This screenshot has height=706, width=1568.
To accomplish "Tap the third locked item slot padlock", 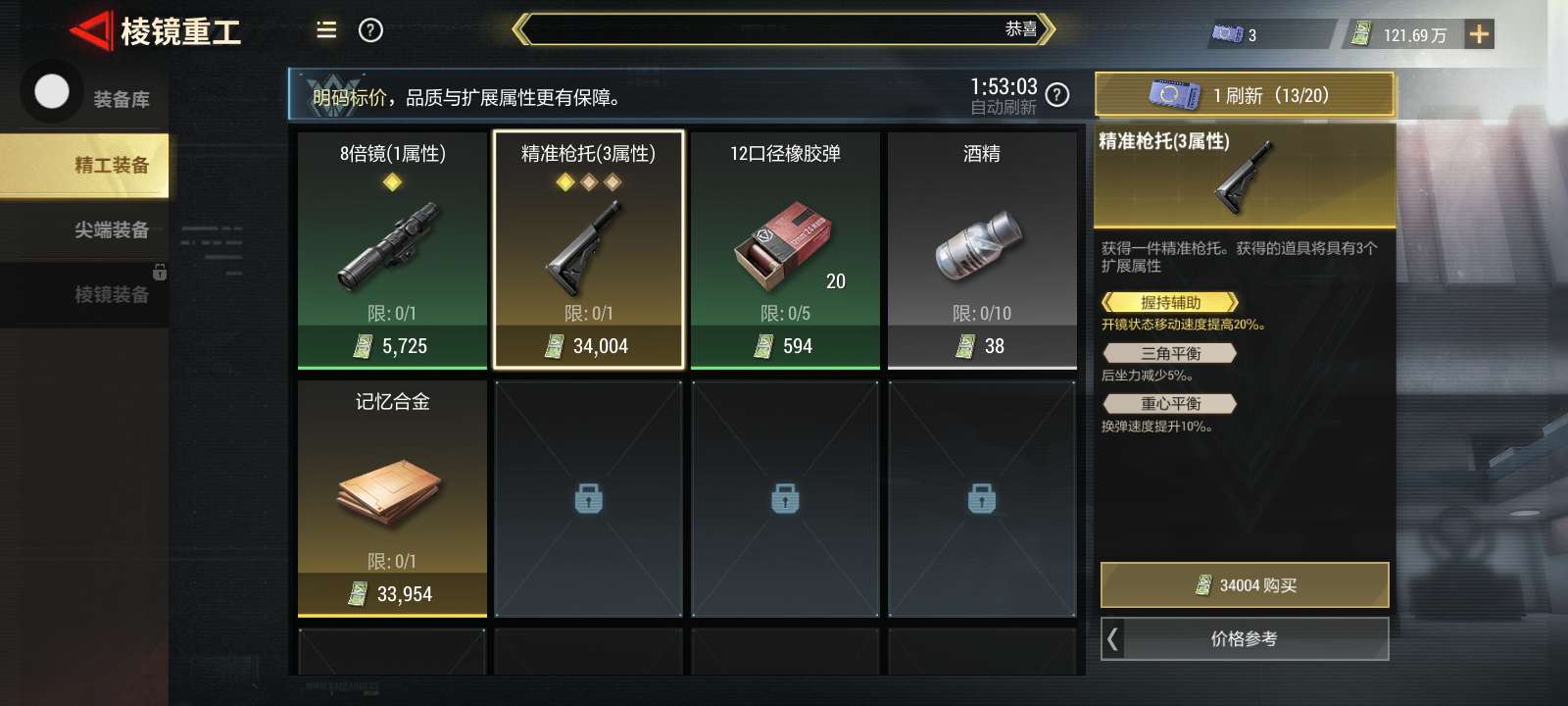I will tap(982, 498).
